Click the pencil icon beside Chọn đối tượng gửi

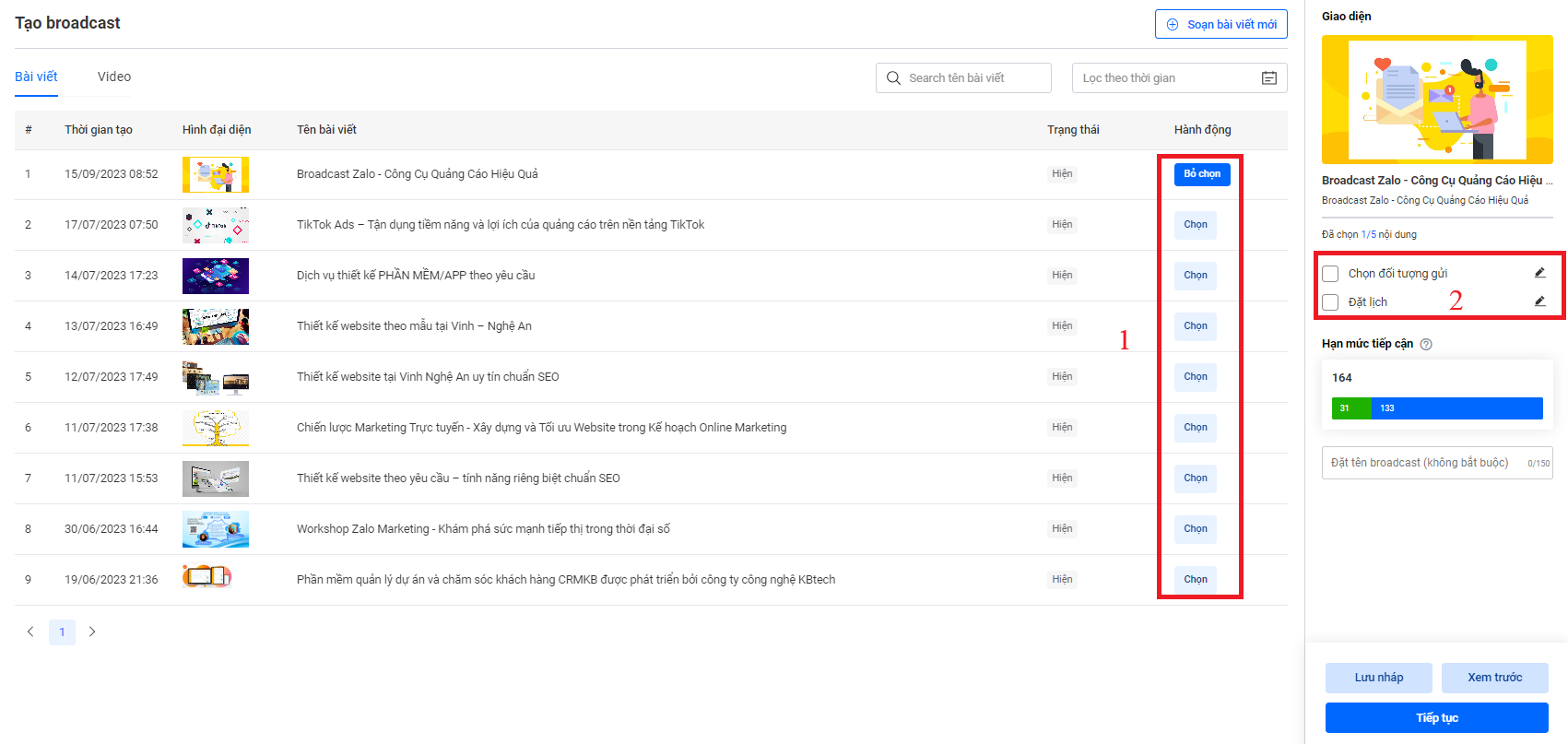coord(1539,273)
